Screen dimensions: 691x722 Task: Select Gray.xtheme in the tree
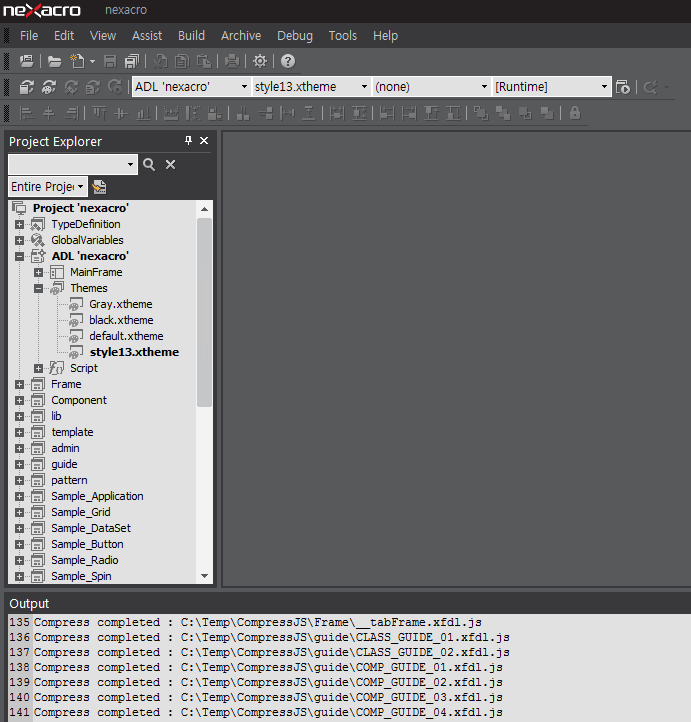click(x=121, y=304)
